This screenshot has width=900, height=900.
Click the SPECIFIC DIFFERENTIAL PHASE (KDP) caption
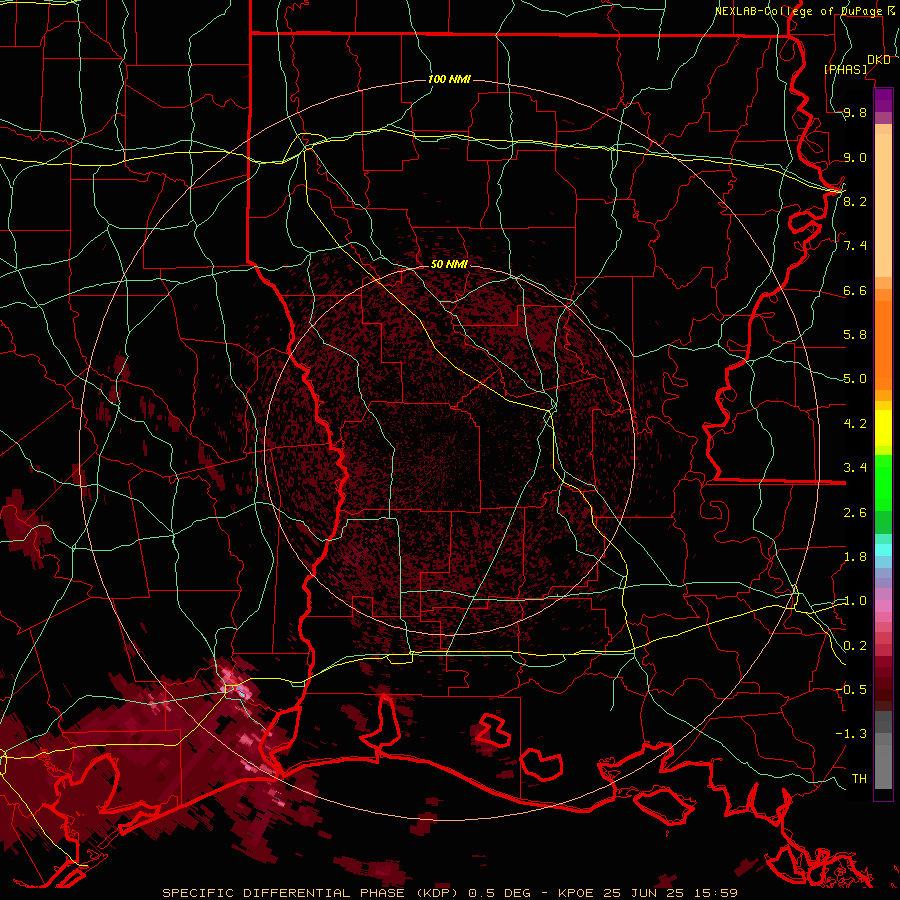313,893
